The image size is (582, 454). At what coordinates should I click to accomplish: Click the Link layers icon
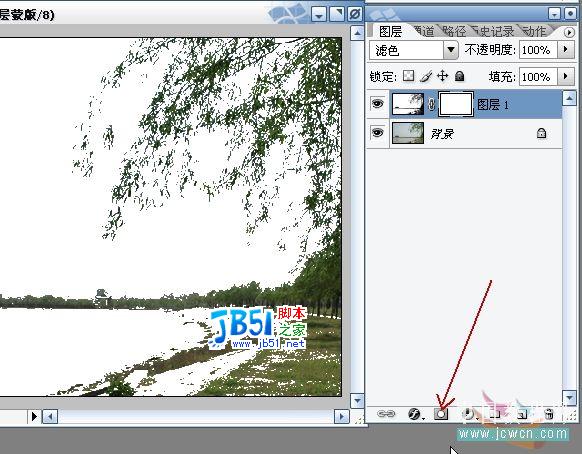(x=386, y=413)
